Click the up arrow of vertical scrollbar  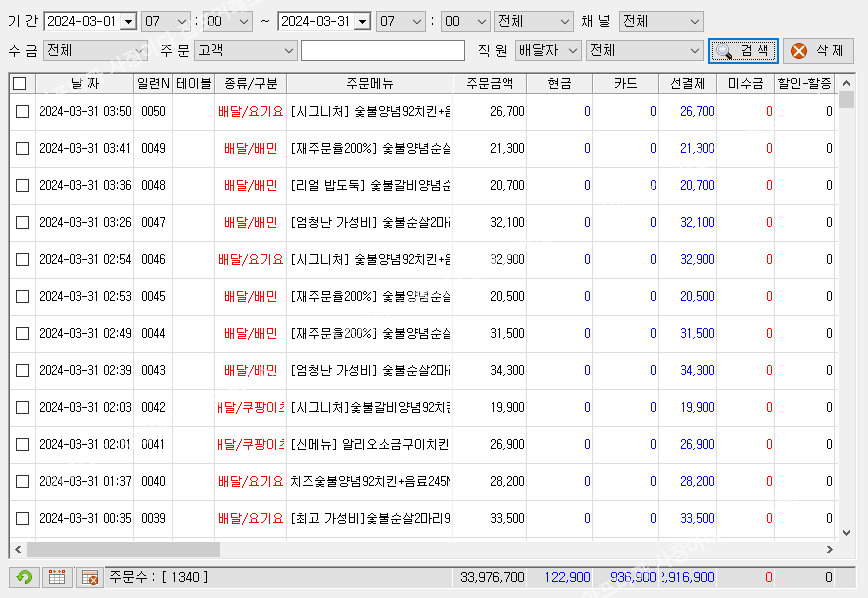tap(847, 84)
